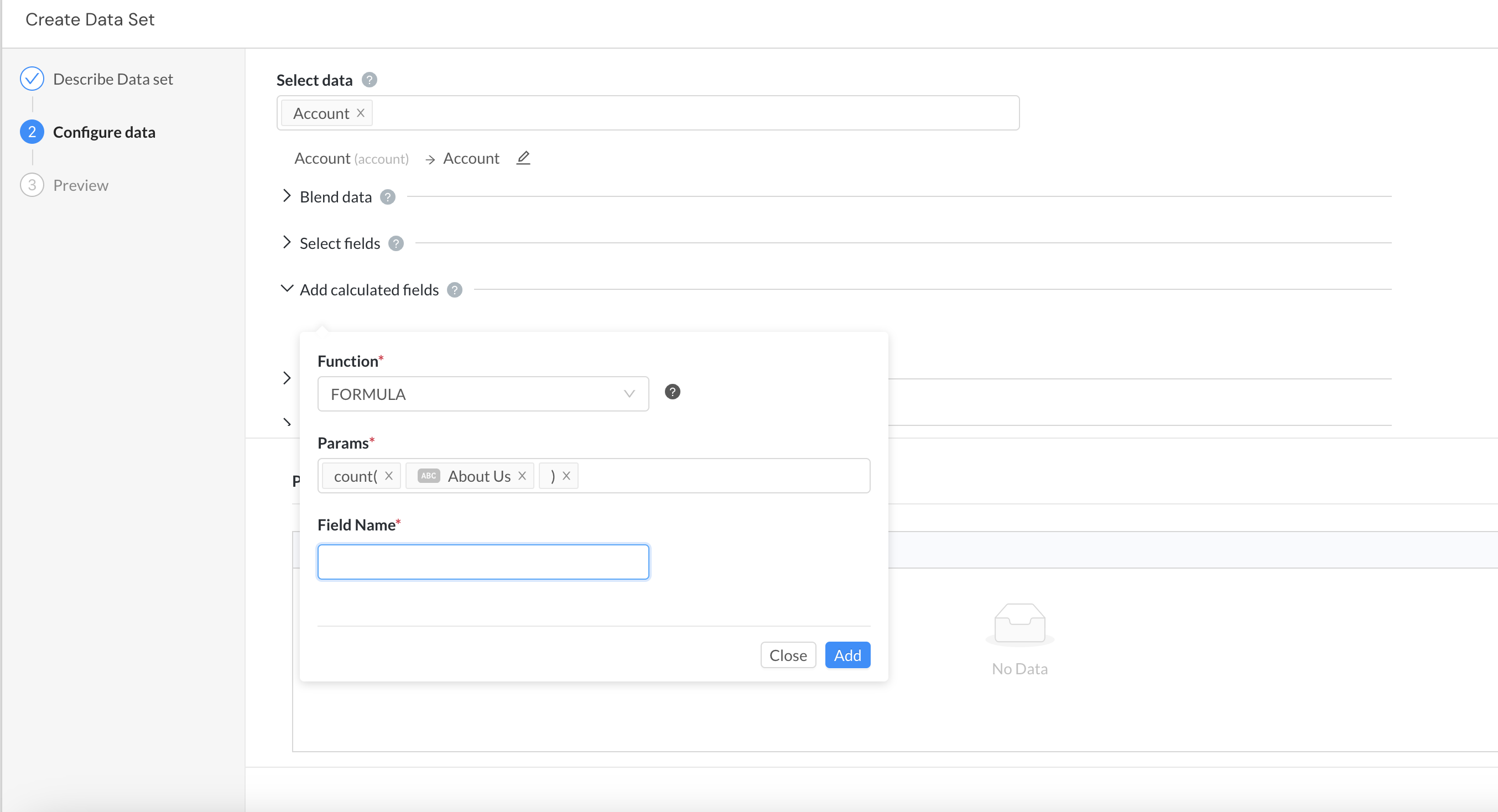Focus the Field Name input
This screenshot has width=1498, height=812.
pyautogui.click(x=483, y=562)
